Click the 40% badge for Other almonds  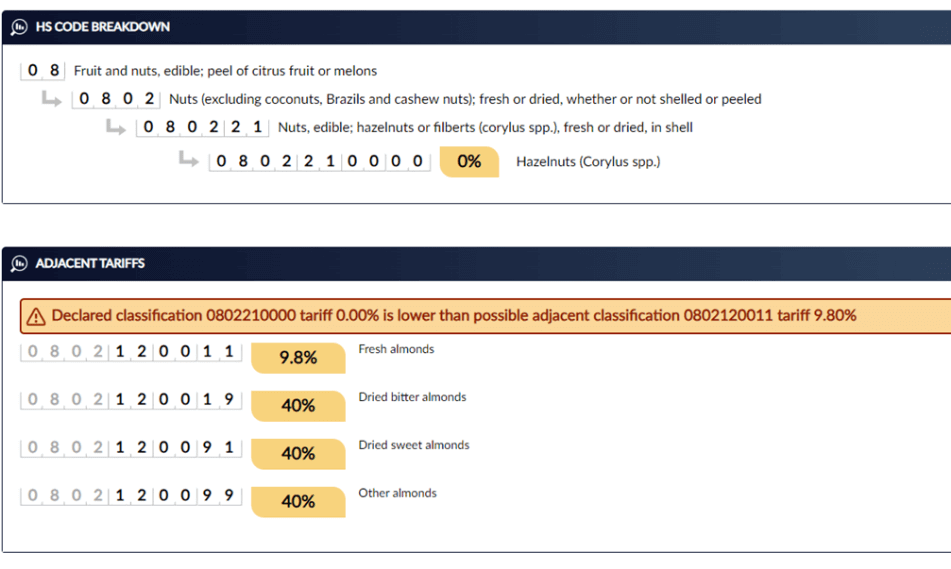tap(298, 502)
